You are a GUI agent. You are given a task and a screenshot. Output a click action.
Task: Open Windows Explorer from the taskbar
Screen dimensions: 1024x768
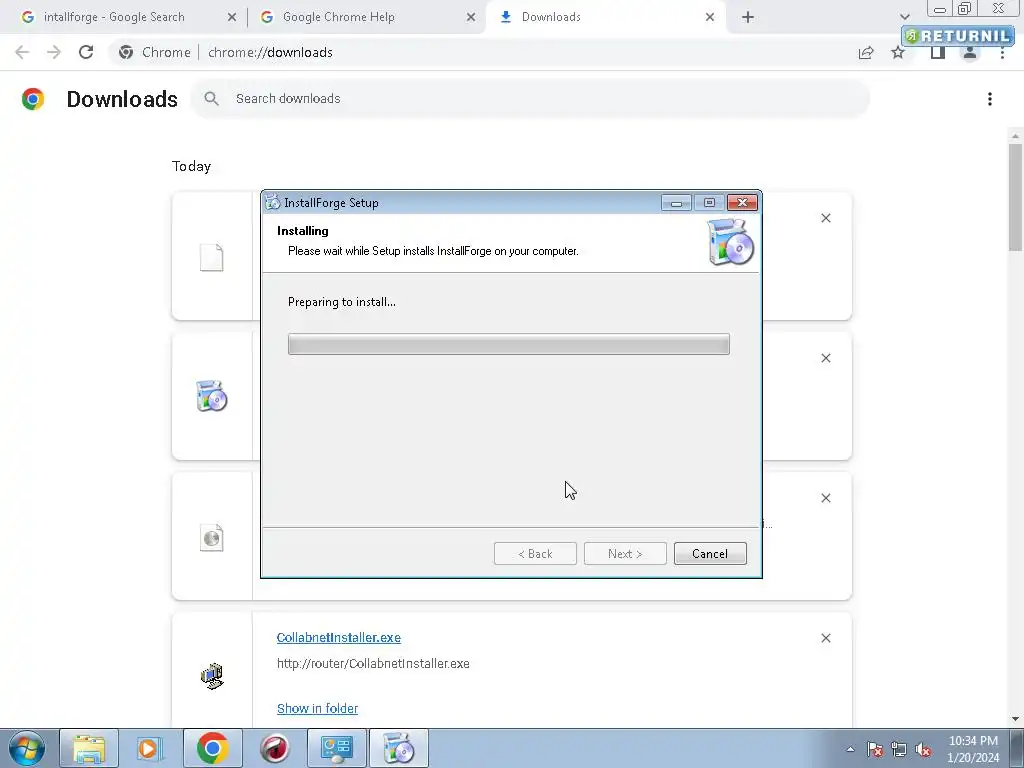pyautogui.click(x=89, y=748)
